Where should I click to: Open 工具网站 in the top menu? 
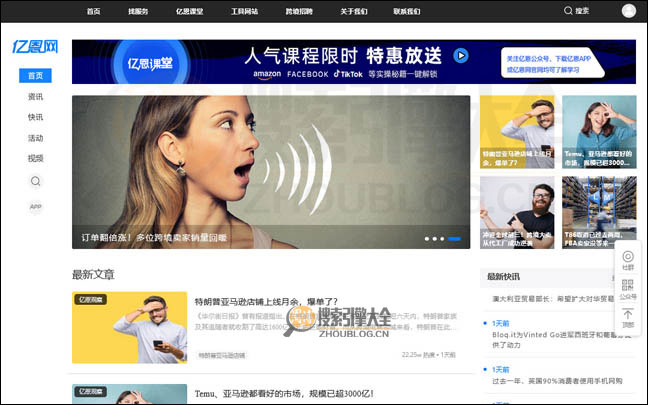(x=244, y=11)
